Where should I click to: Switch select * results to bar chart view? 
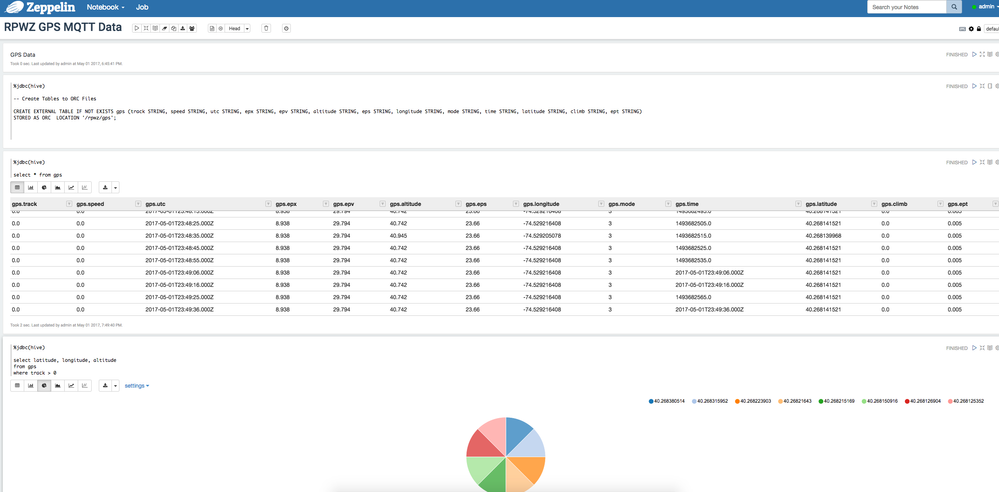[x=31, y=187]
